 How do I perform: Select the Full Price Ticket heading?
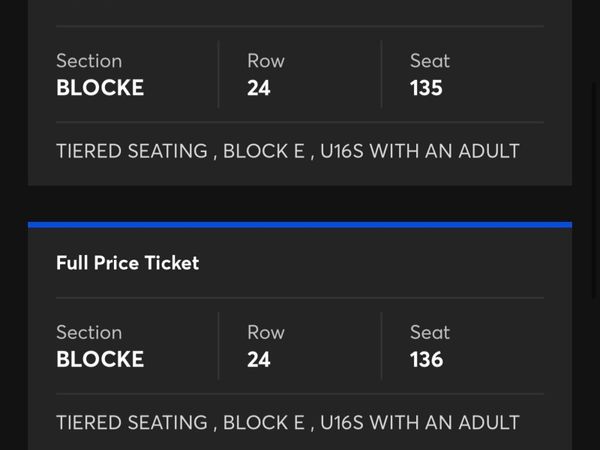[127, 263]
